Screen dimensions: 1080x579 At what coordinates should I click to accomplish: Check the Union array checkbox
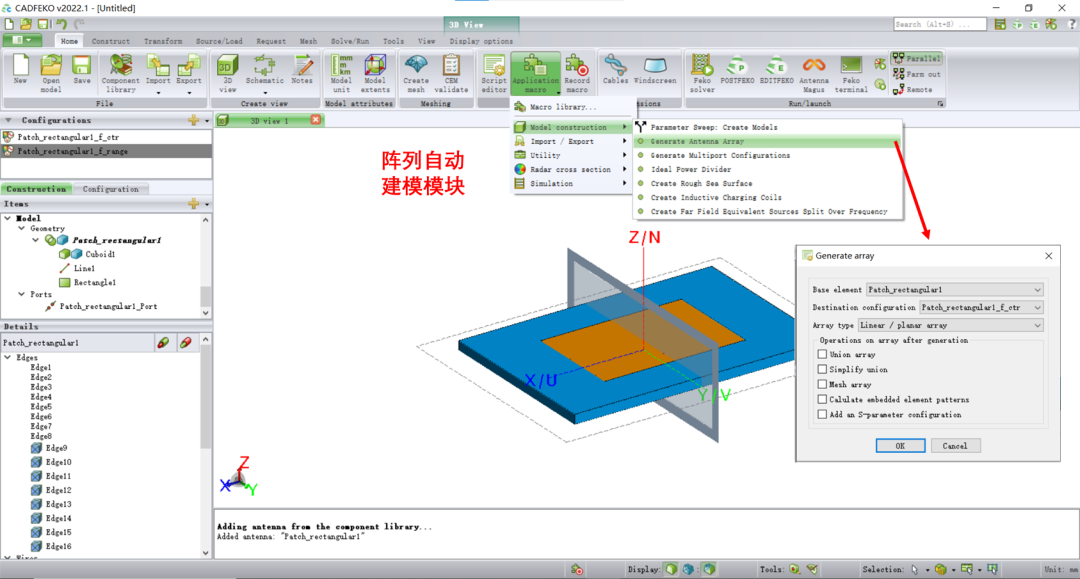[x=822, y=354]
